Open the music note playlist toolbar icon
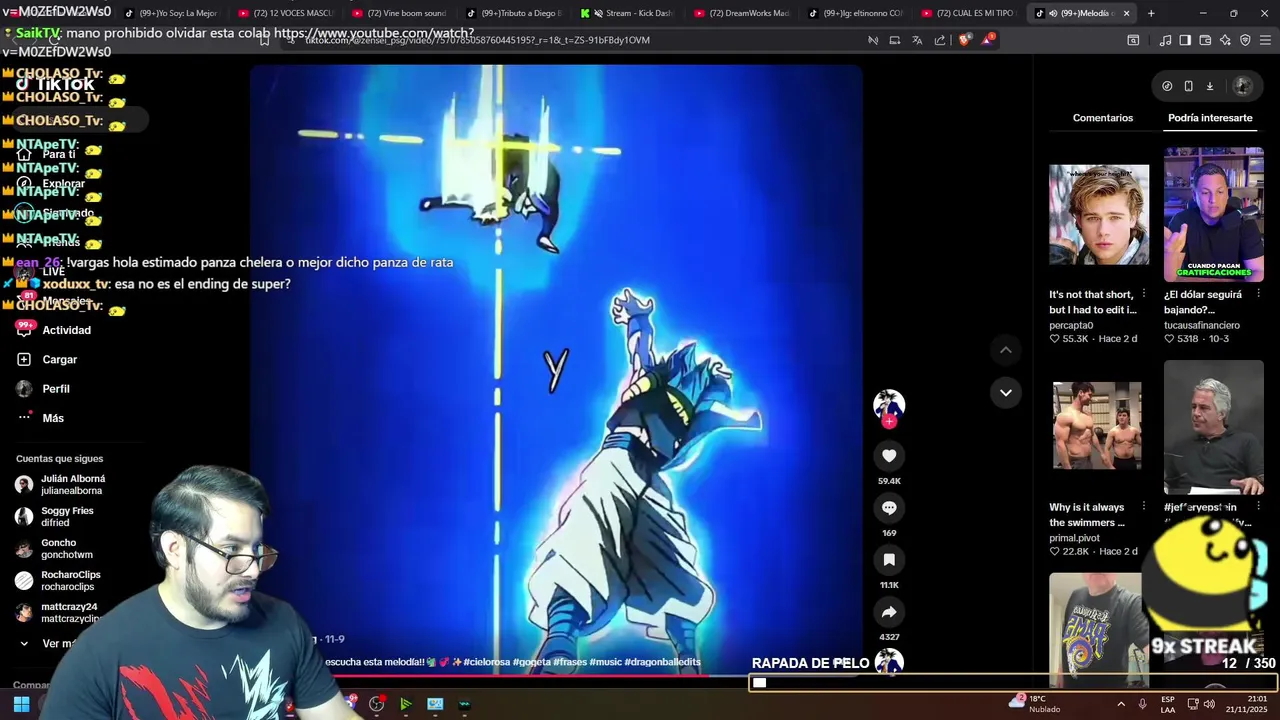 click(x=1165, y=40)
